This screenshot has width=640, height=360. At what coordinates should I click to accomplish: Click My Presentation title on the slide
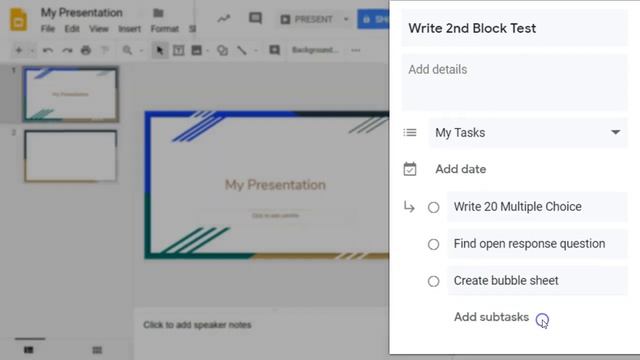click(275, 185)
